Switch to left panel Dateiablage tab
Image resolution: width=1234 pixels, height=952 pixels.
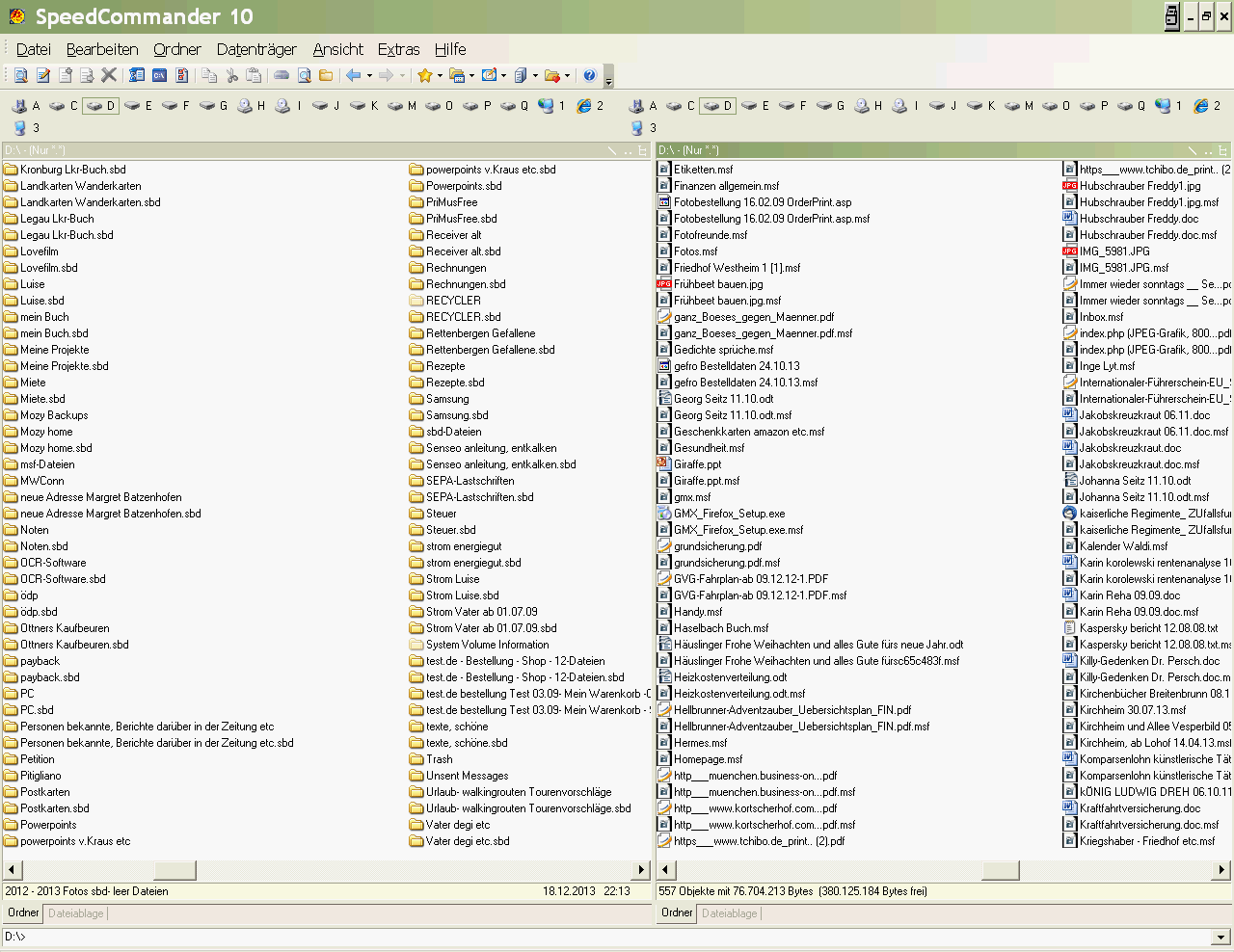(76, 913)
